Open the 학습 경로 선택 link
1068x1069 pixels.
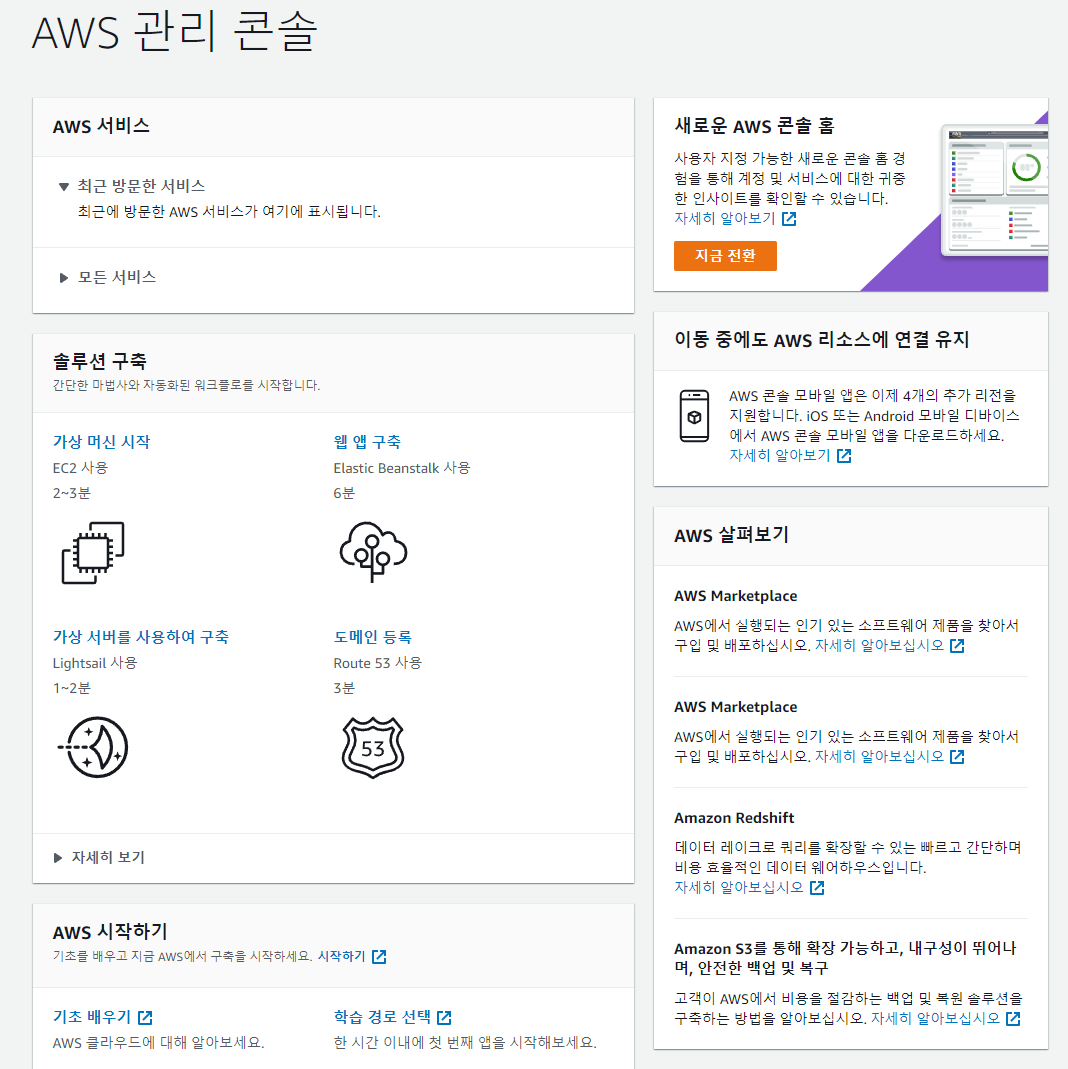pos(382,1017)
